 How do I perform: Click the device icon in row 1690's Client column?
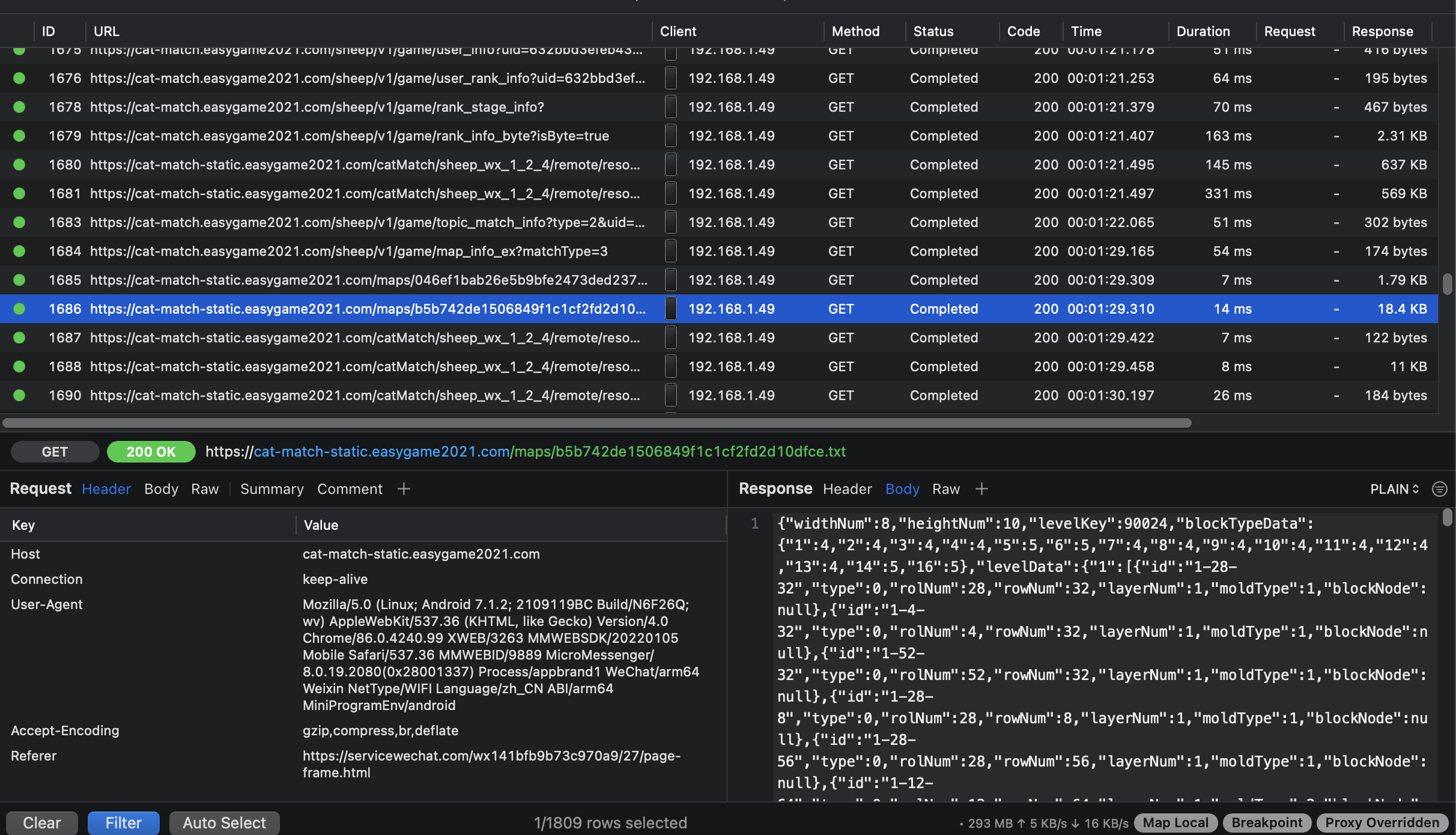[671, 395]
